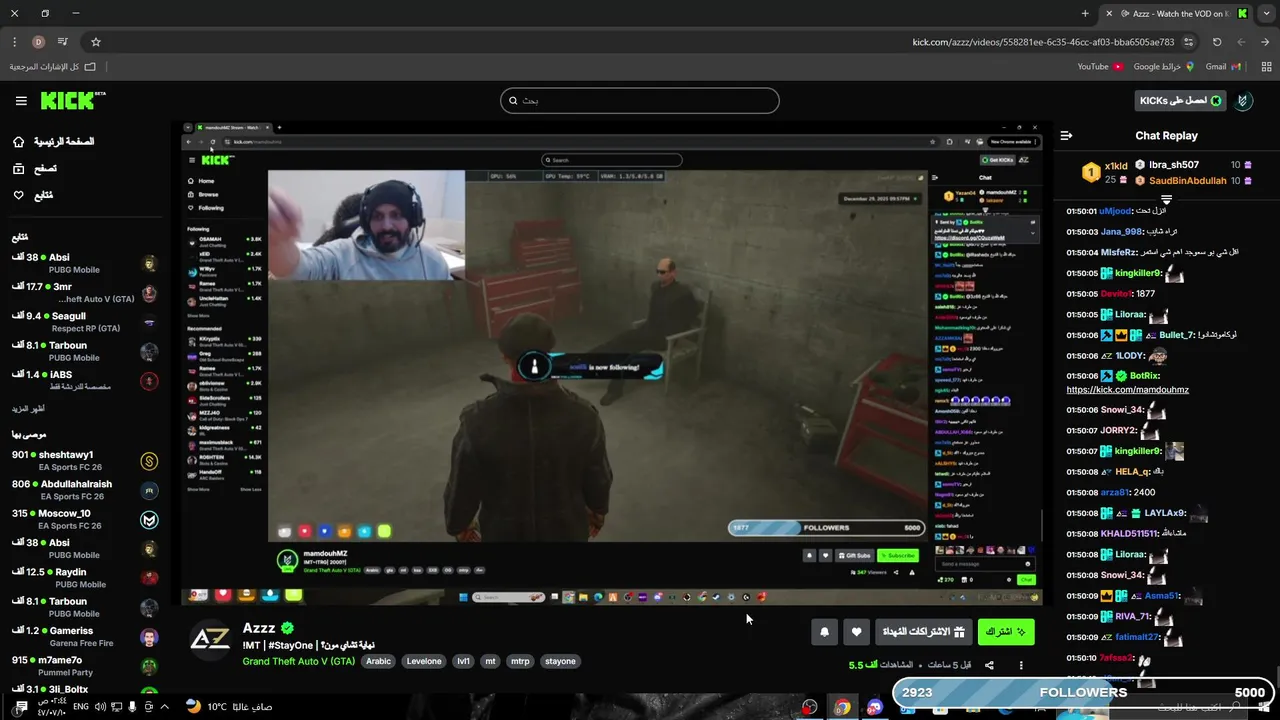Click Moscow_10 channel avatar

[x=149, y=520]
